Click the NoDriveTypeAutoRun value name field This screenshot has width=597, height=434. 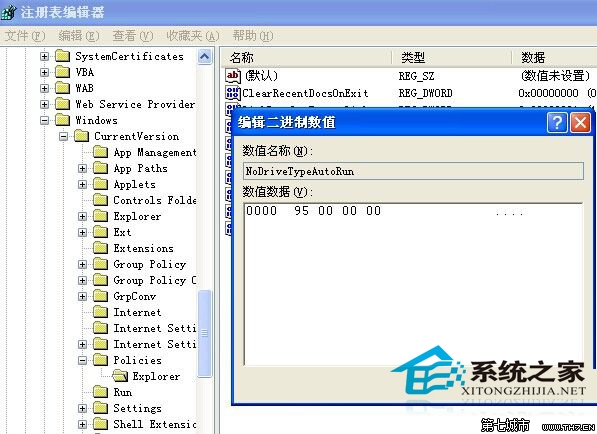pyautogui.click(x=413, y=171)
